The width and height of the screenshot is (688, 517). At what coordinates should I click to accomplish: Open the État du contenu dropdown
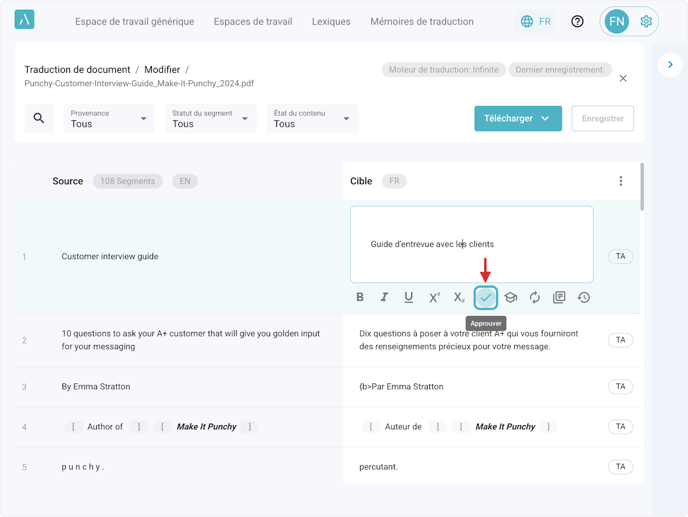click(311, 119)
